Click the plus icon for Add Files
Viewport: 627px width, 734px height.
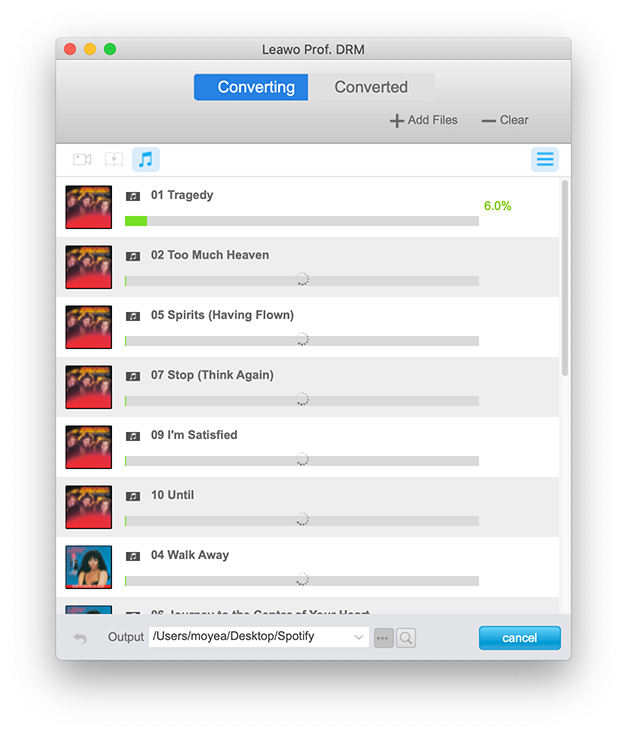pyautogui.click(x=396, y=121)
